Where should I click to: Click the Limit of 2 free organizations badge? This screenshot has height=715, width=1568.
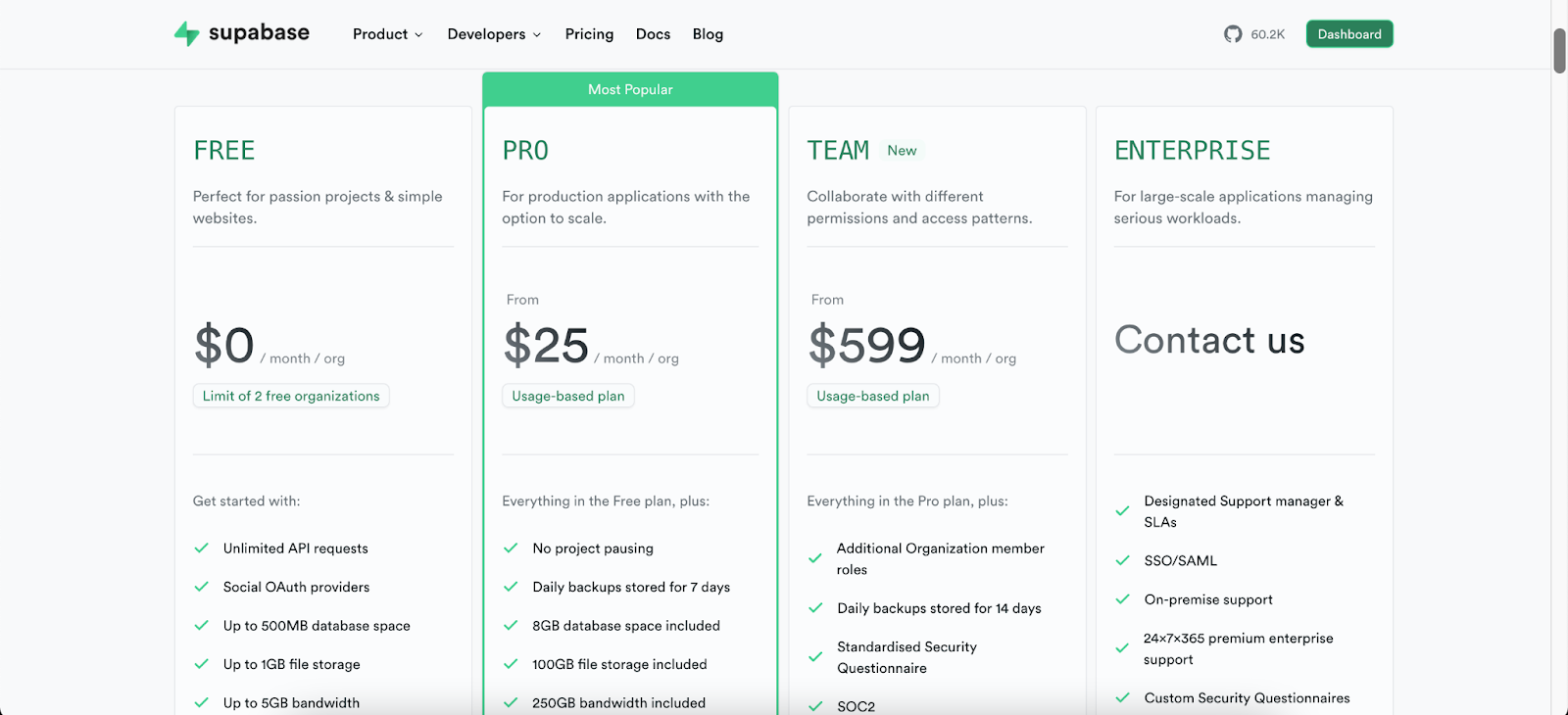click(291, 396)
